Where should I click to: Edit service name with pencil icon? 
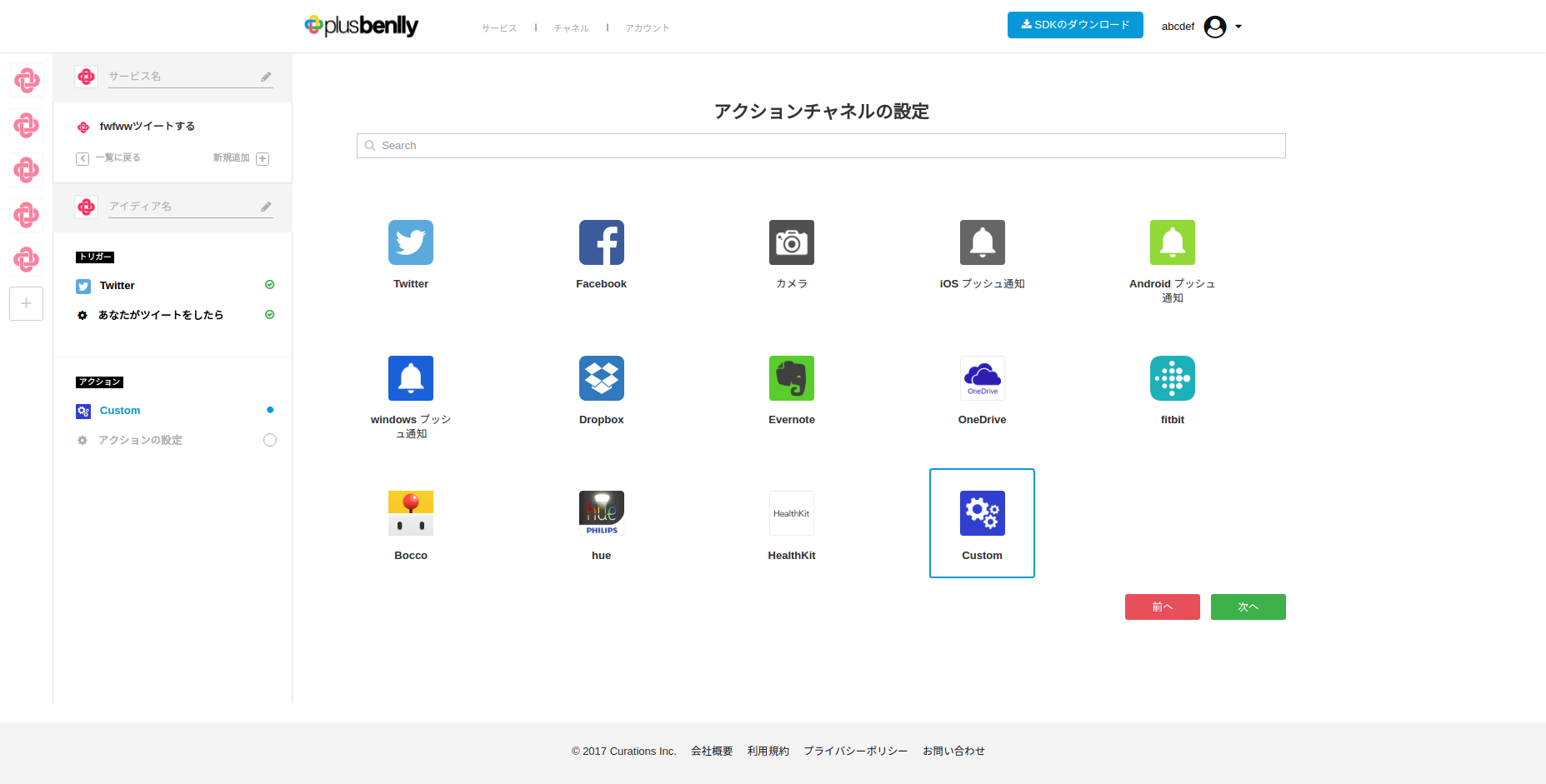point(266,77)
